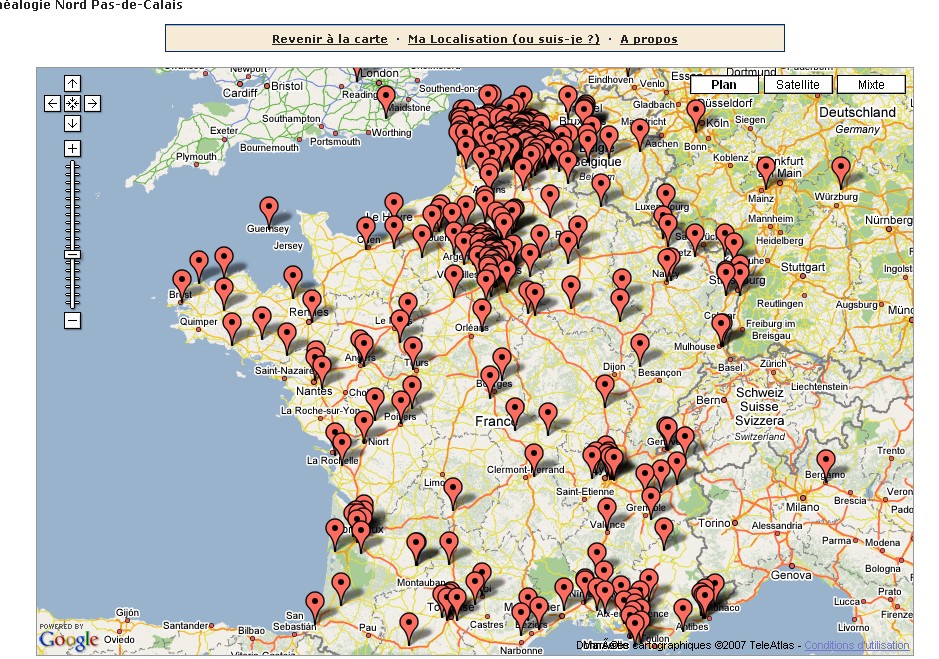The width and height of the screenshot is (939, 659).
Task: Switch map to Mixte view
Action: click(870, 85)
